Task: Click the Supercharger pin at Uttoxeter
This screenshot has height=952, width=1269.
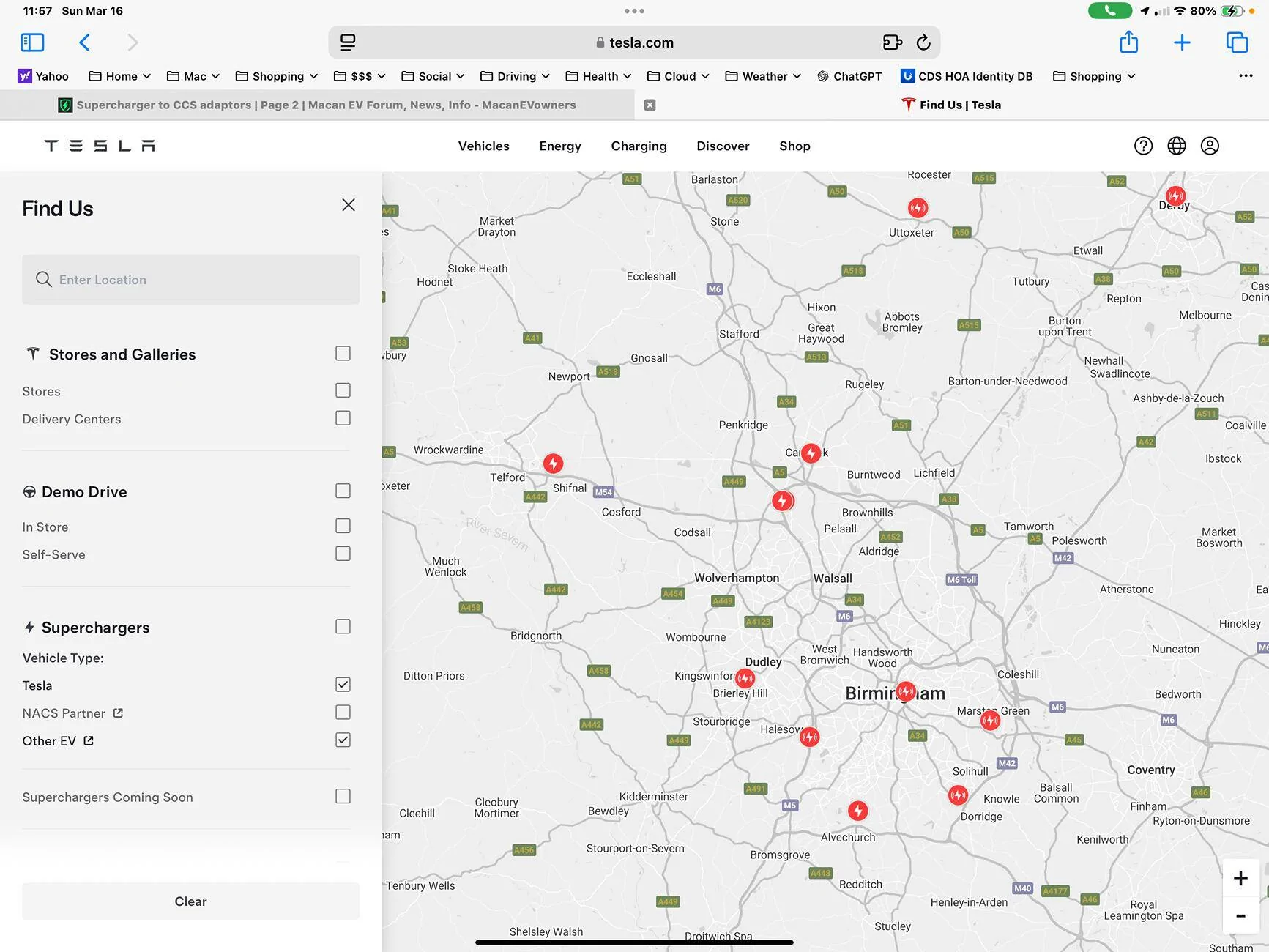Action: click(918, 208)
